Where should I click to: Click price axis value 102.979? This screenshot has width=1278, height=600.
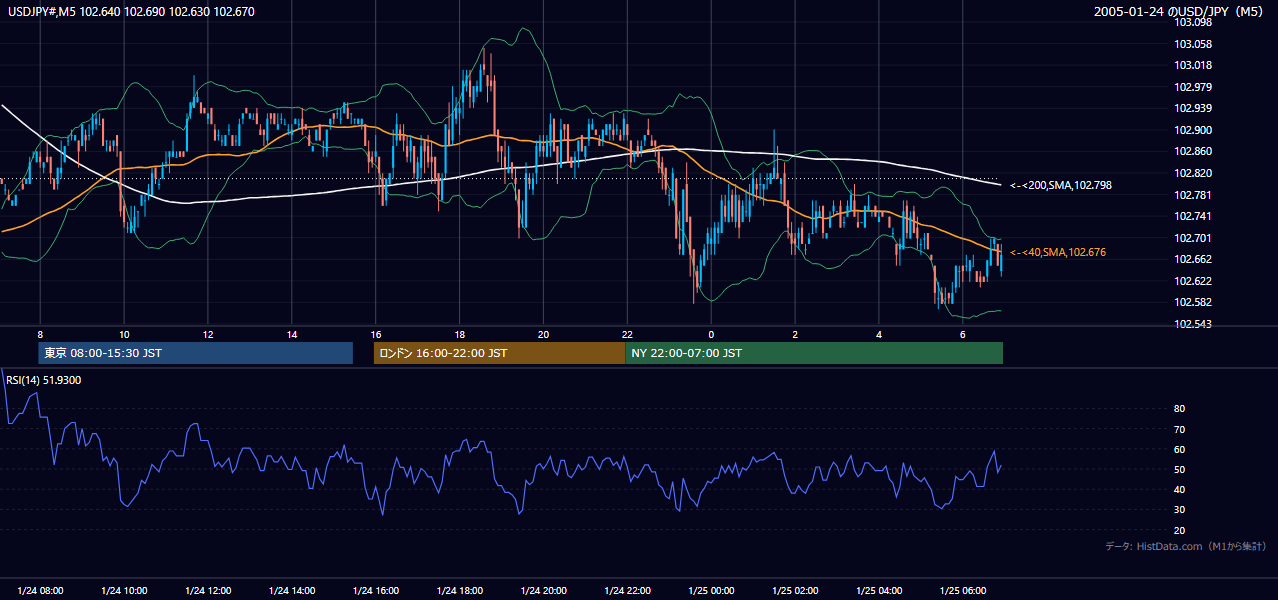pyautogui.click(x=1193, y=87)
